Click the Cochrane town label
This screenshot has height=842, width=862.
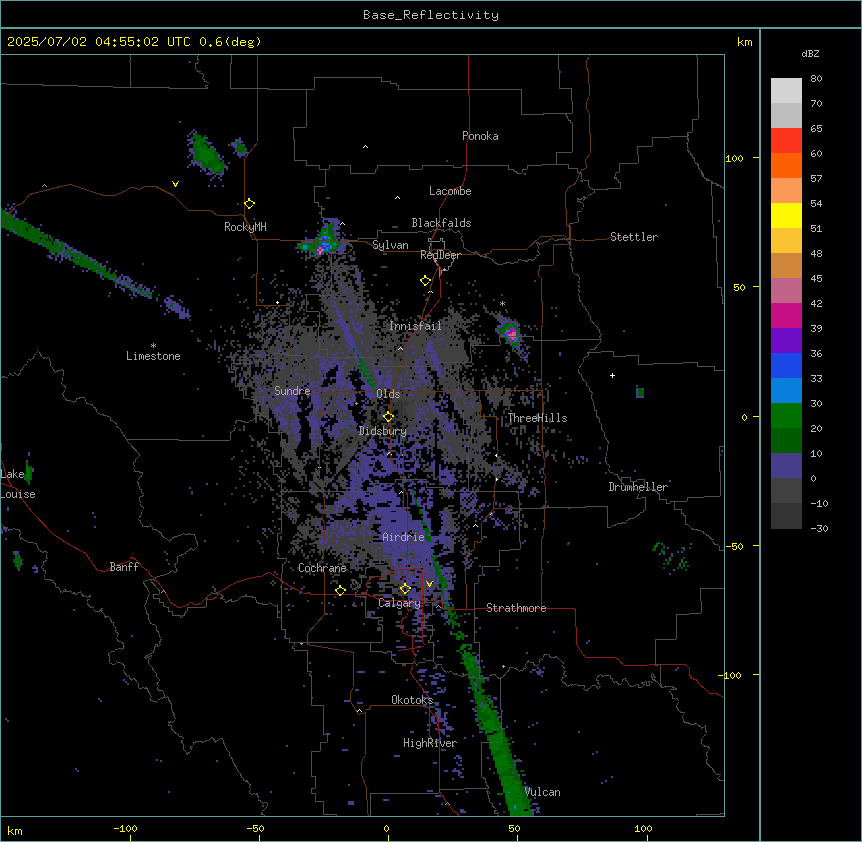click(322, 568)
